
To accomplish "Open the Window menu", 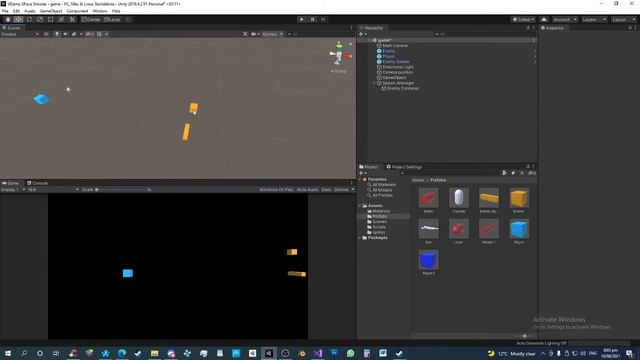I will tap(100, 11).
